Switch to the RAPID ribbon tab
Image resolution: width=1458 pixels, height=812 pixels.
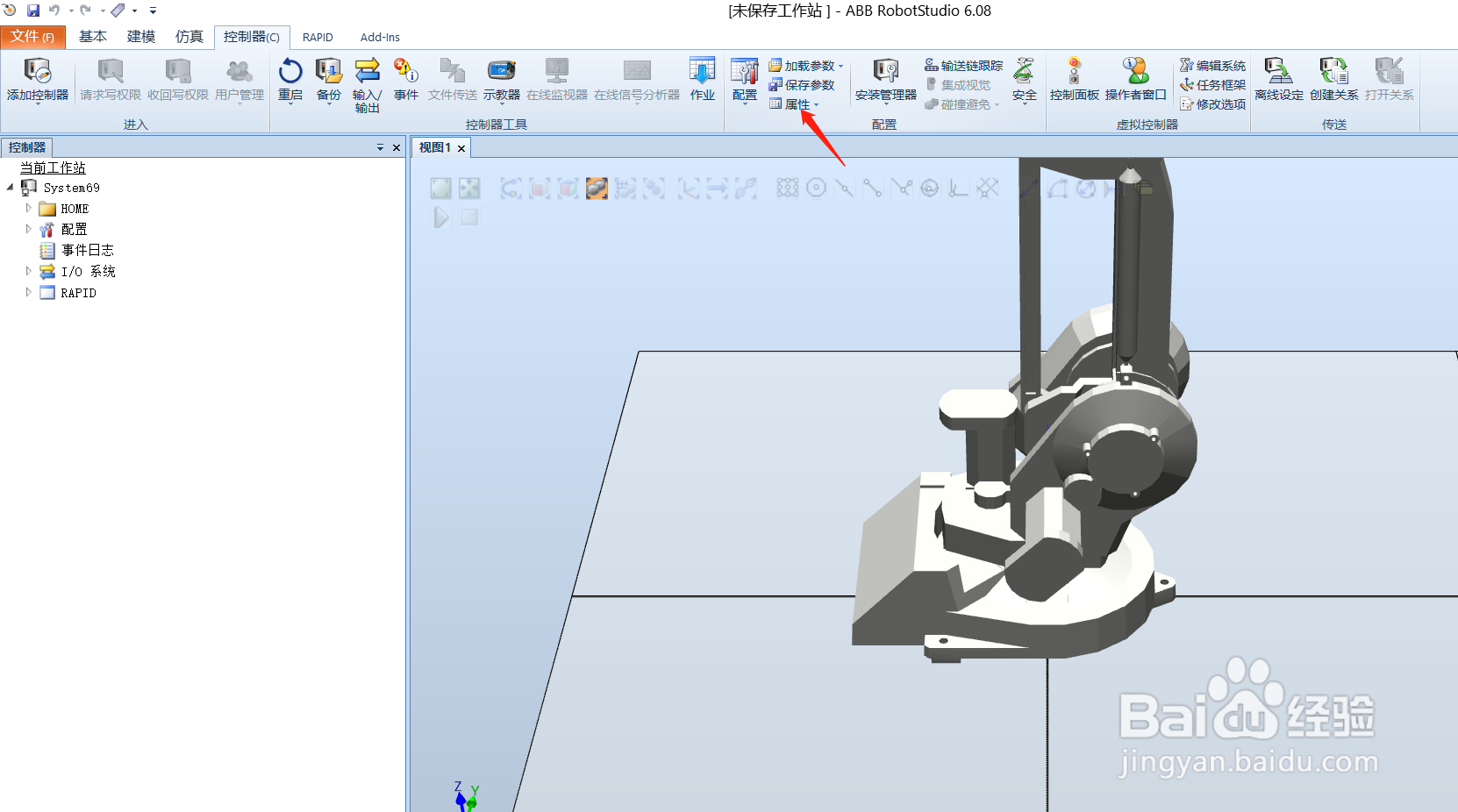(318, 37)
